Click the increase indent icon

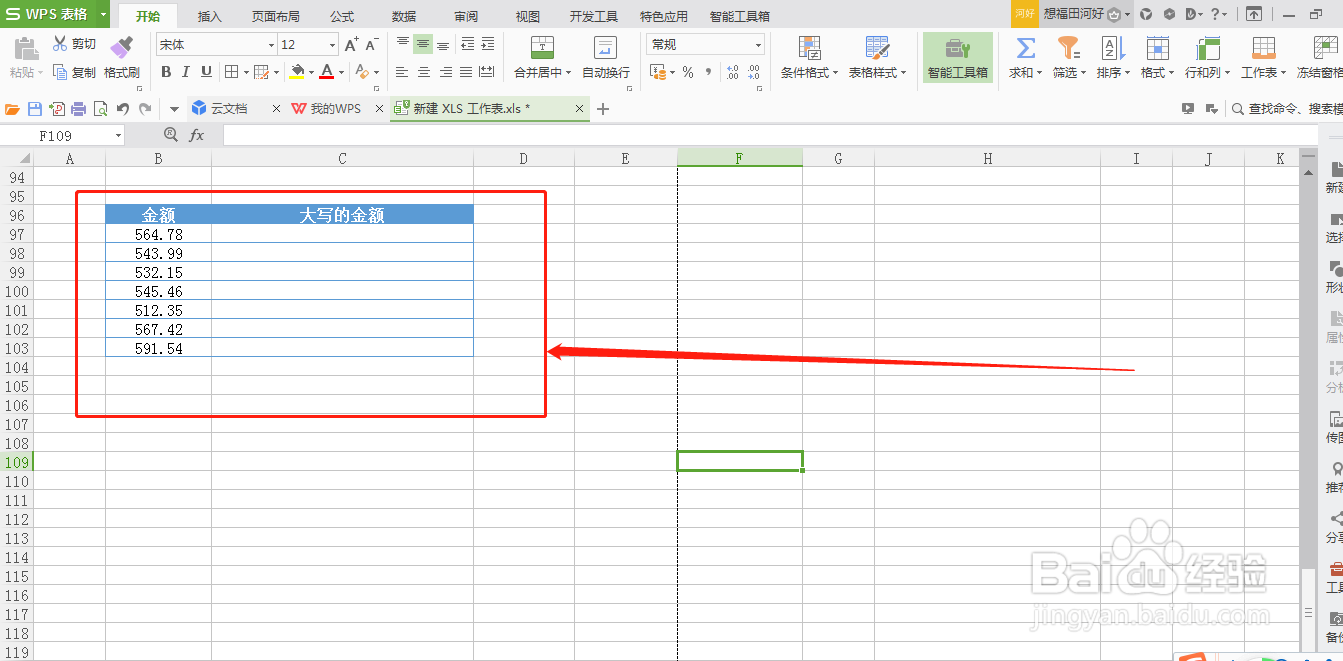[x=488, y=44]
